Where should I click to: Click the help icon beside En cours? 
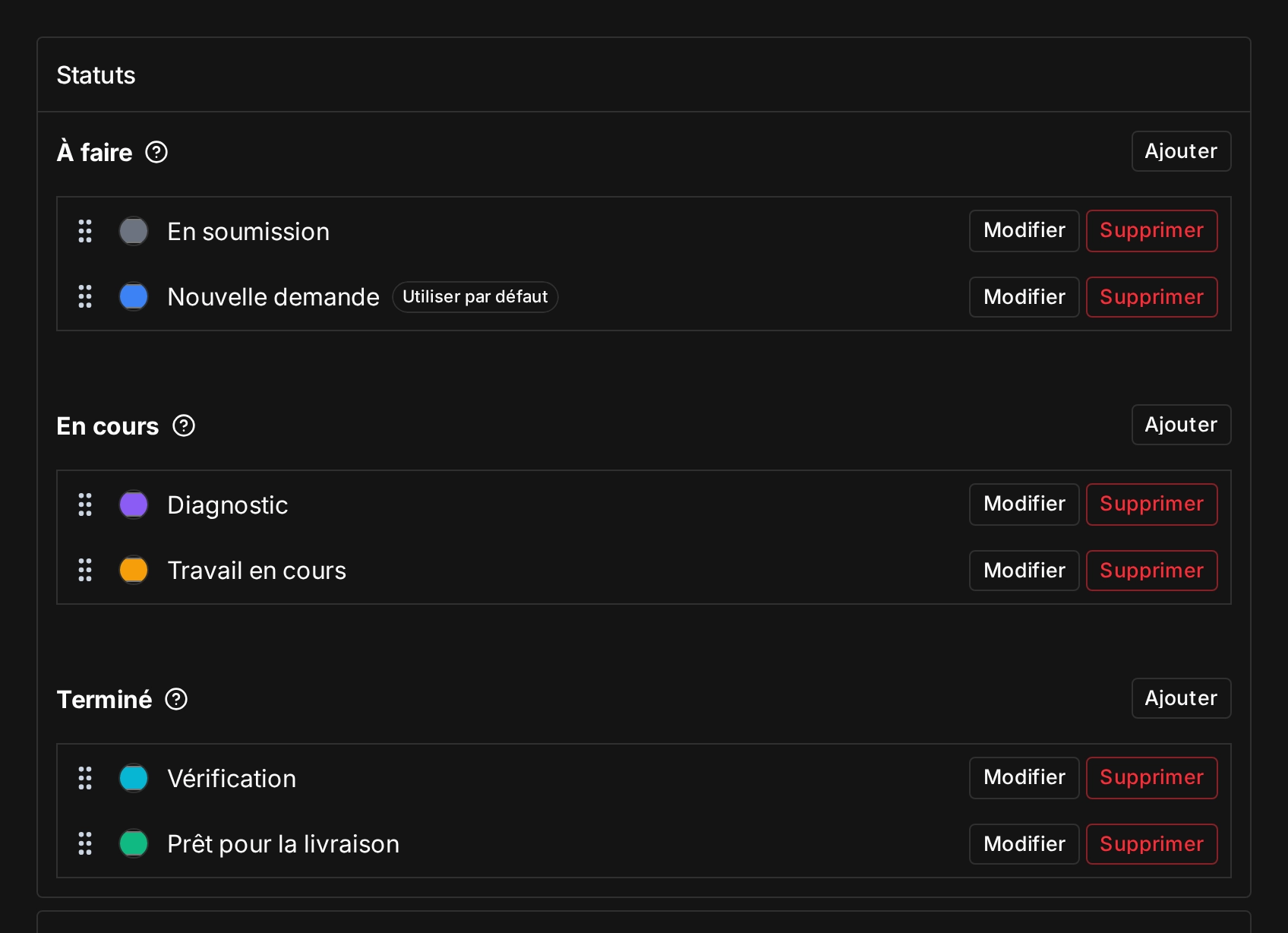coord(184,425)
